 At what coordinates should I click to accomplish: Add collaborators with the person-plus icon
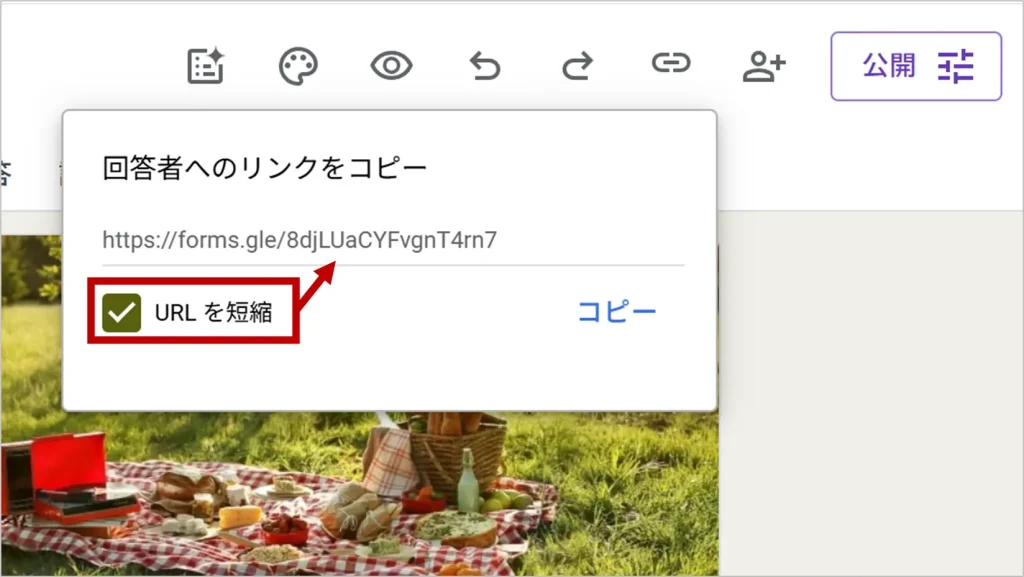point(764,66)
